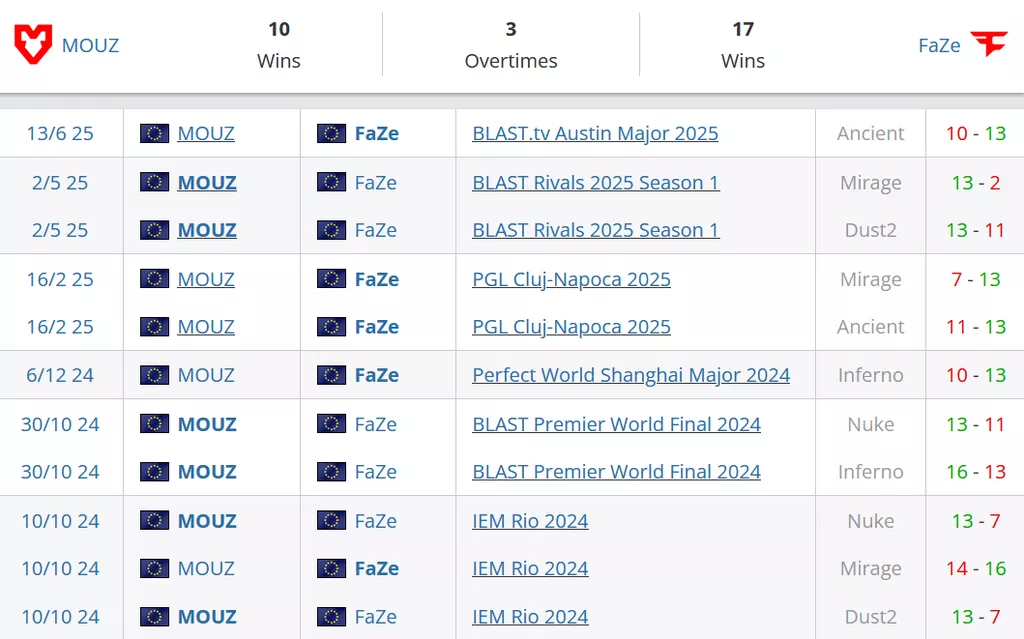
Task: Open Perfect World Shanghai Major 2024 event
Action: [630, 376]
